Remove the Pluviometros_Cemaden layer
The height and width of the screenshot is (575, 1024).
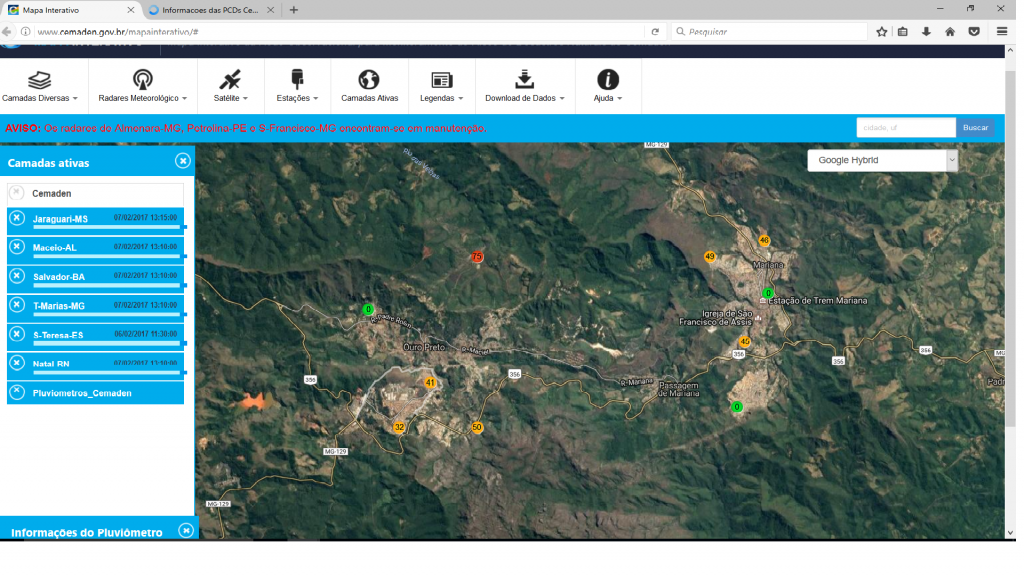coord(18,392)
